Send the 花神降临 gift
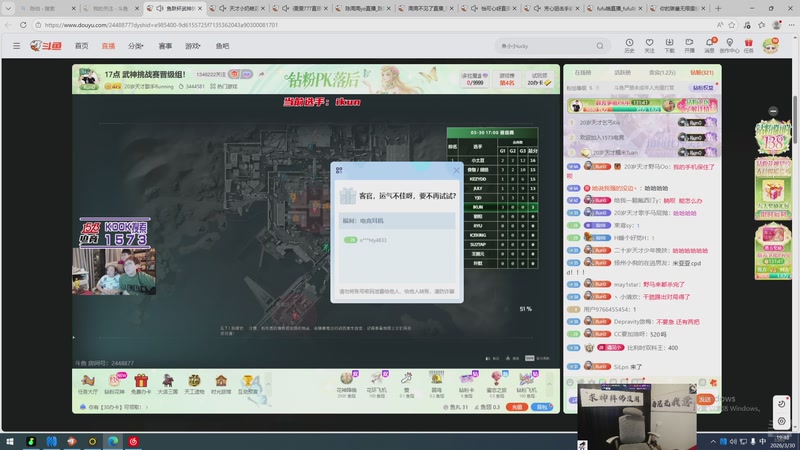This screenshot has width=800, height=450. point(347,385)
